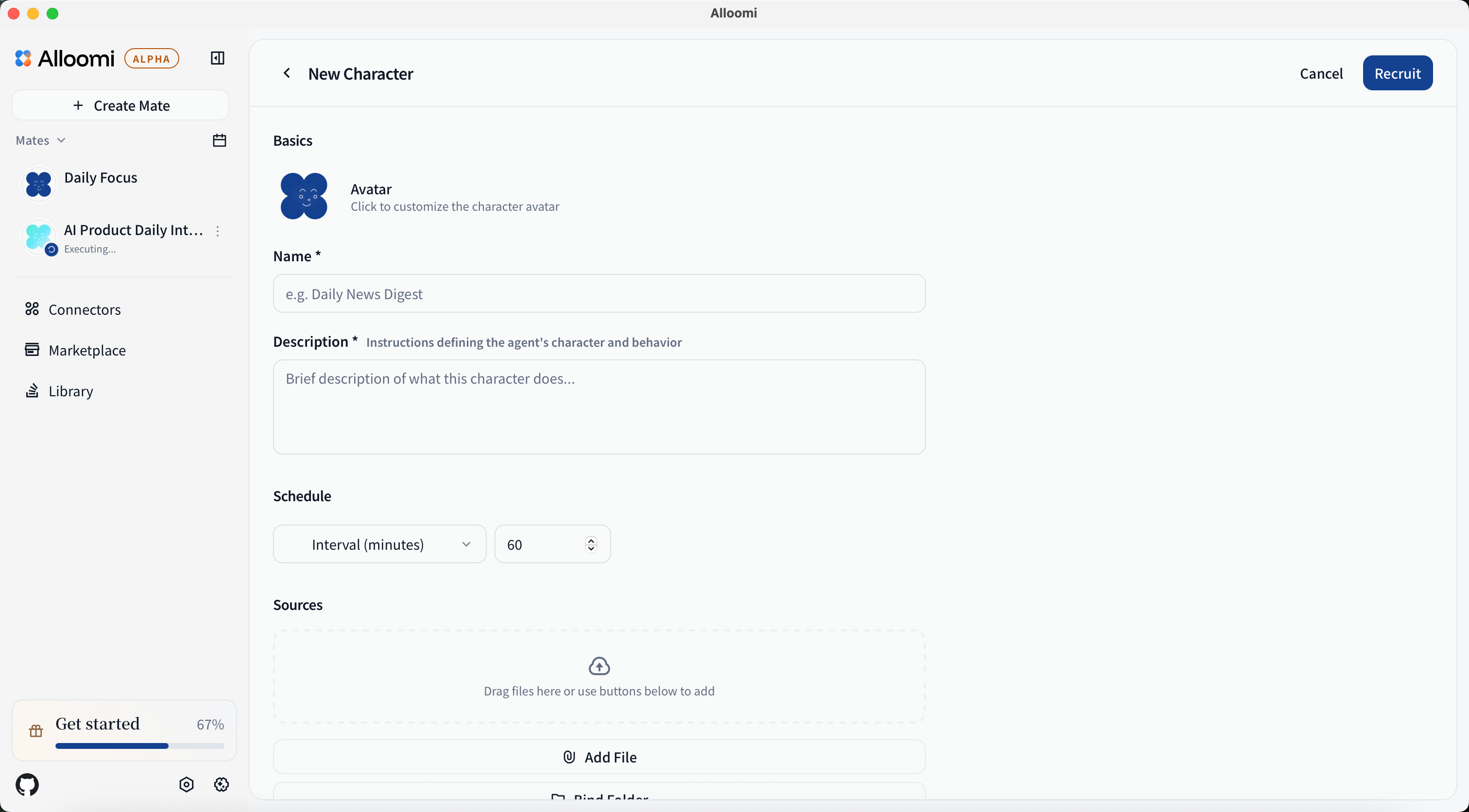Expand the Mates section chevron
This screenshot has height=812, width=1469.
pyautogui.click(x=62, y=140)
